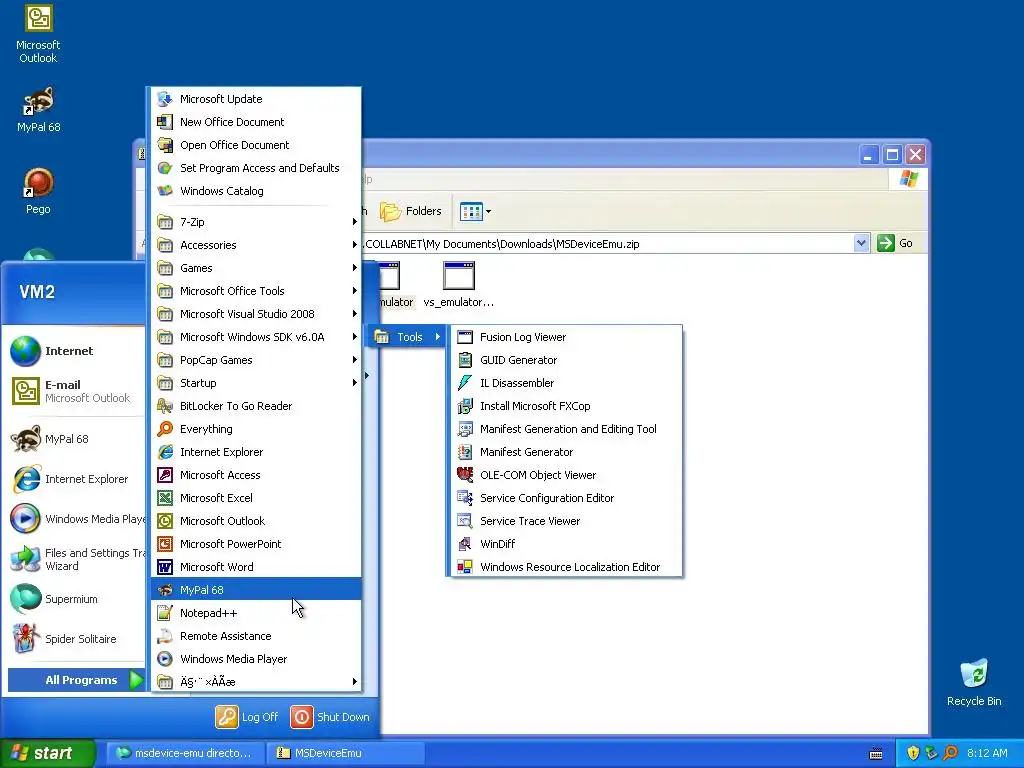Viewport: 1024px width, 768px height.
Task: Launch Microsoft Excel icon
Action: [165, 498]
